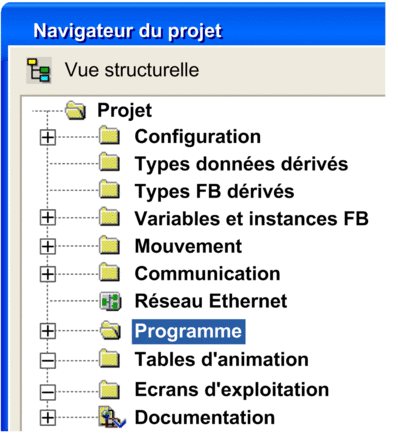The width and height of the screenshot is (398, 437).
Task: Expand the Programme node
Action: pyautogui.click(x=48, y=331)
